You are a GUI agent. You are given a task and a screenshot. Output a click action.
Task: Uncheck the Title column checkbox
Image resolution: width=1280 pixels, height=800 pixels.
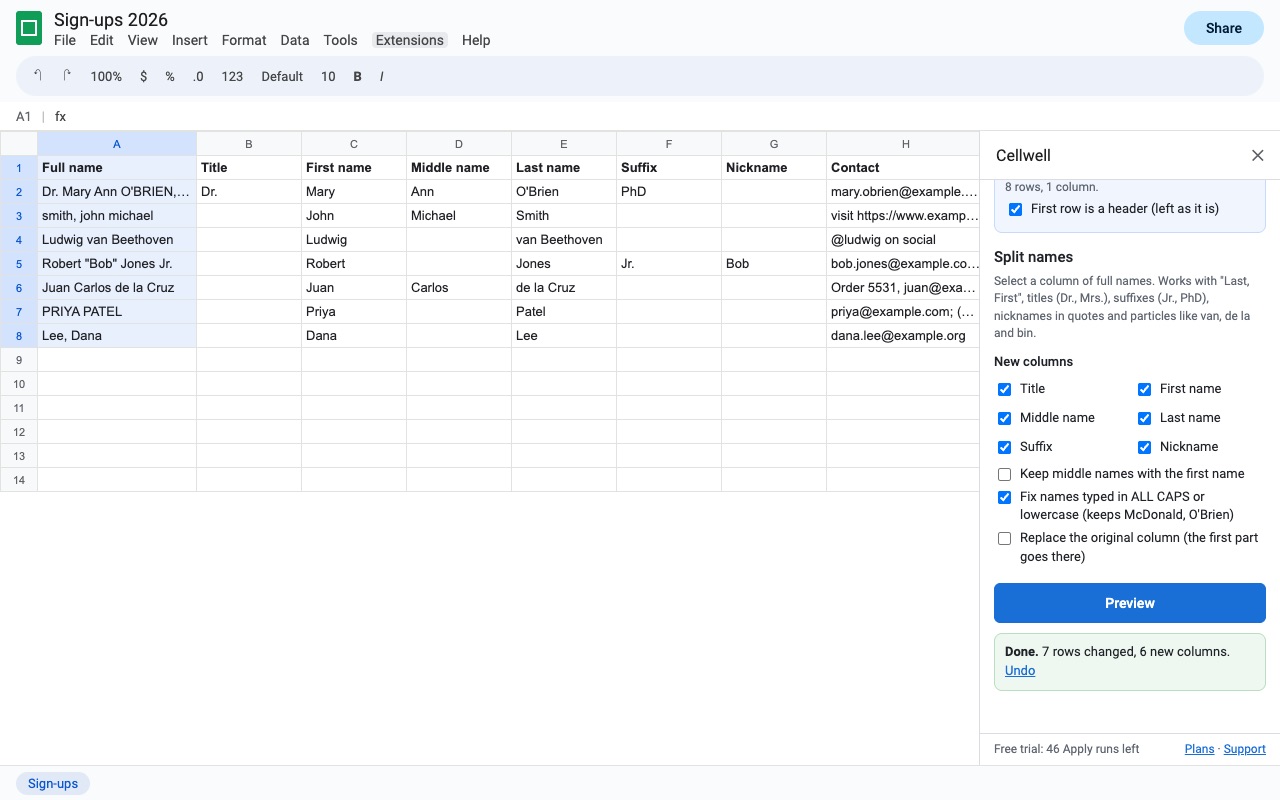(1004, 389)
